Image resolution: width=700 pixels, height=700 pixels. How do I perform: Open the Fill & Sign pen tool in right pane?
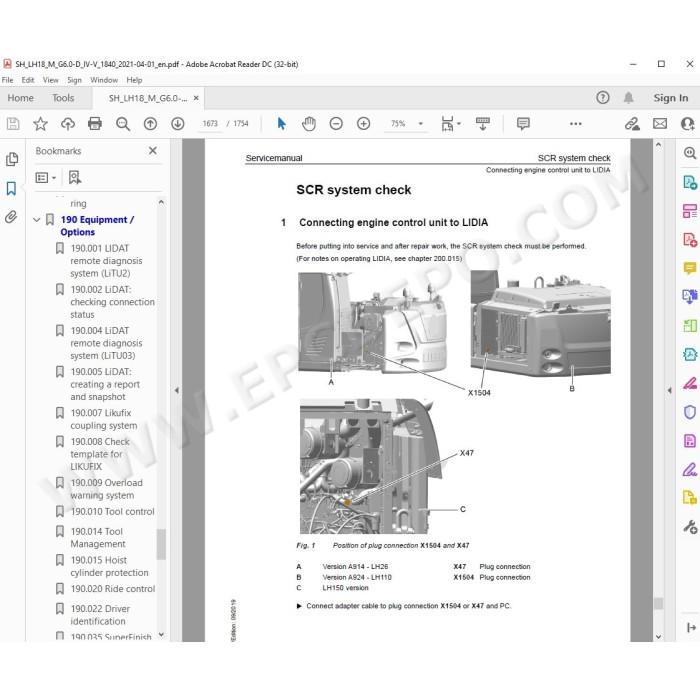pyautogui.click(x=690, y=469)
